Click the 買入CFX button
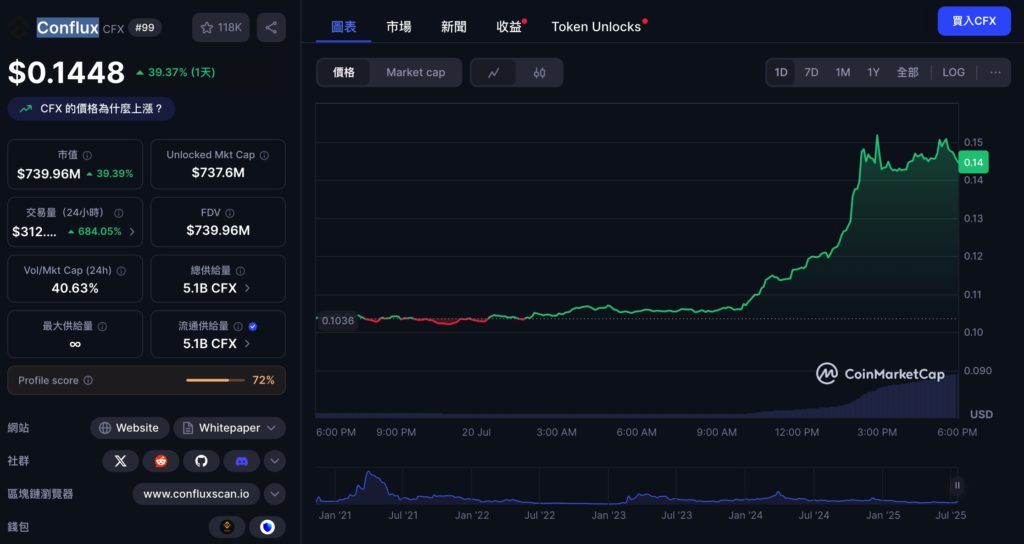Viewport: 1024px width, 544px height. (974, 21)
